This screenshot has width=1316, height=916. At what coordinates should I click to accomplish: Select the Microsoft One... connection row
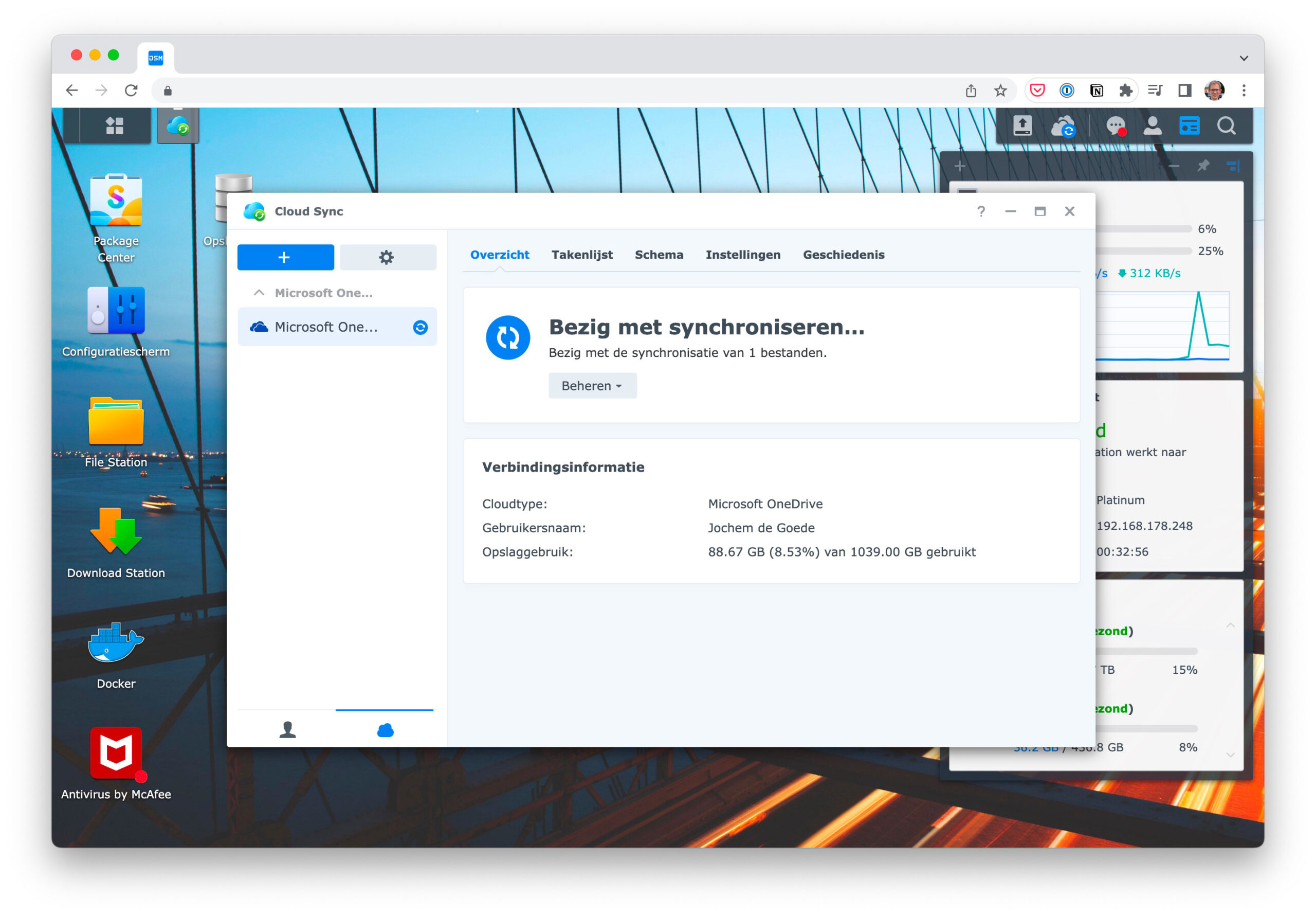pyautogui.click(x=337, y=328)
